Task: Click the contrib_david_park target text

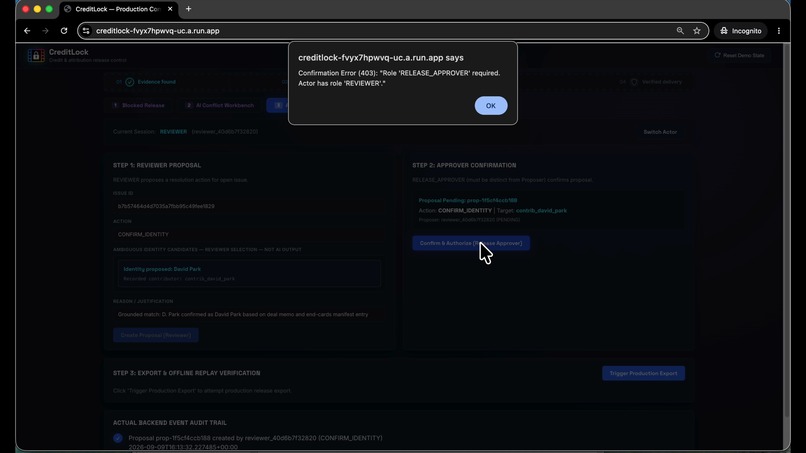Action: [x=541, y=210]
